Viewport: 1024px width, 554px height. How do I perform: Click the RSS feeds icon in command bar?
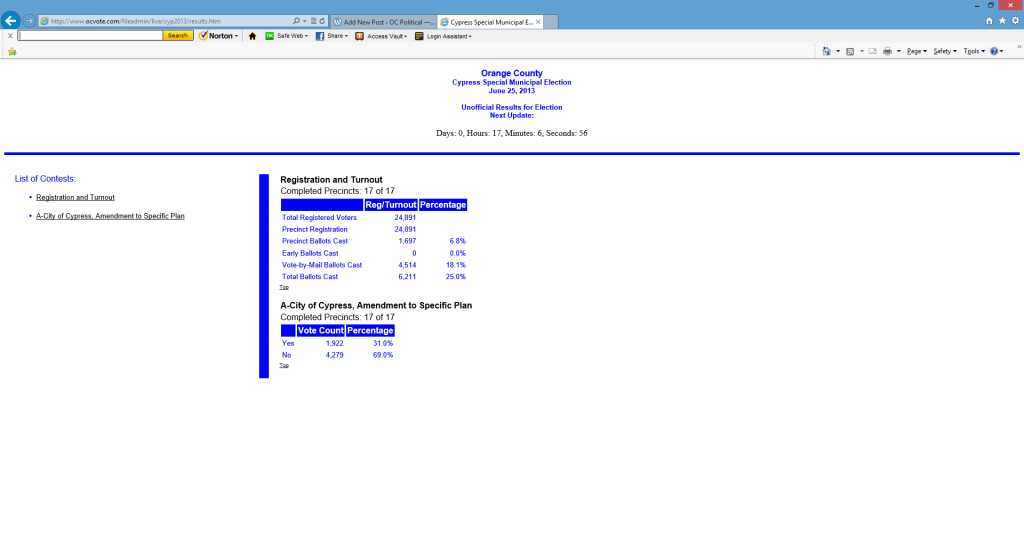click(x=850, y=51)
